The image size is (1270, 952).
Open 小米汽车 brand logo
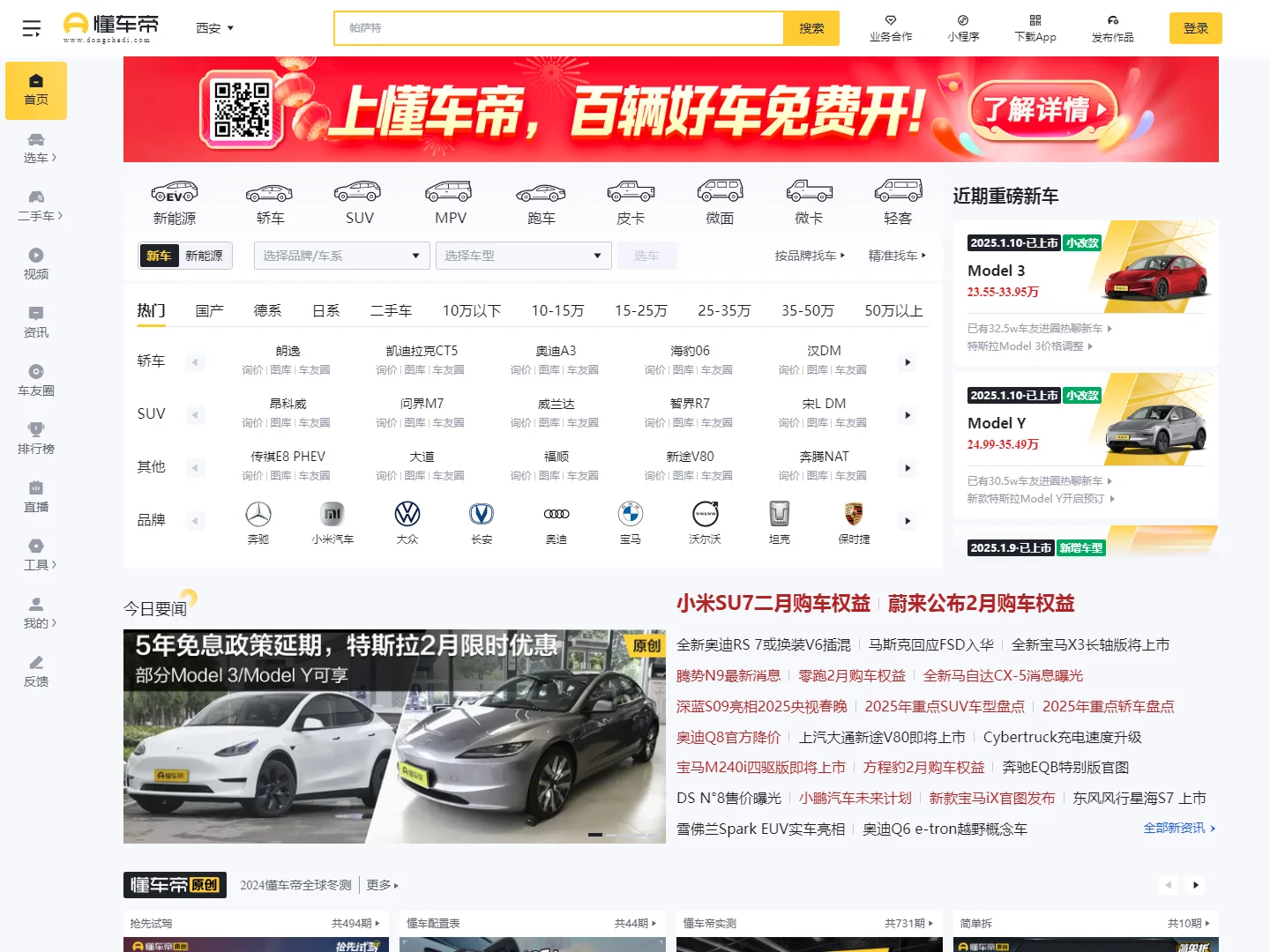pyautogui.click(x=332, y=522)
